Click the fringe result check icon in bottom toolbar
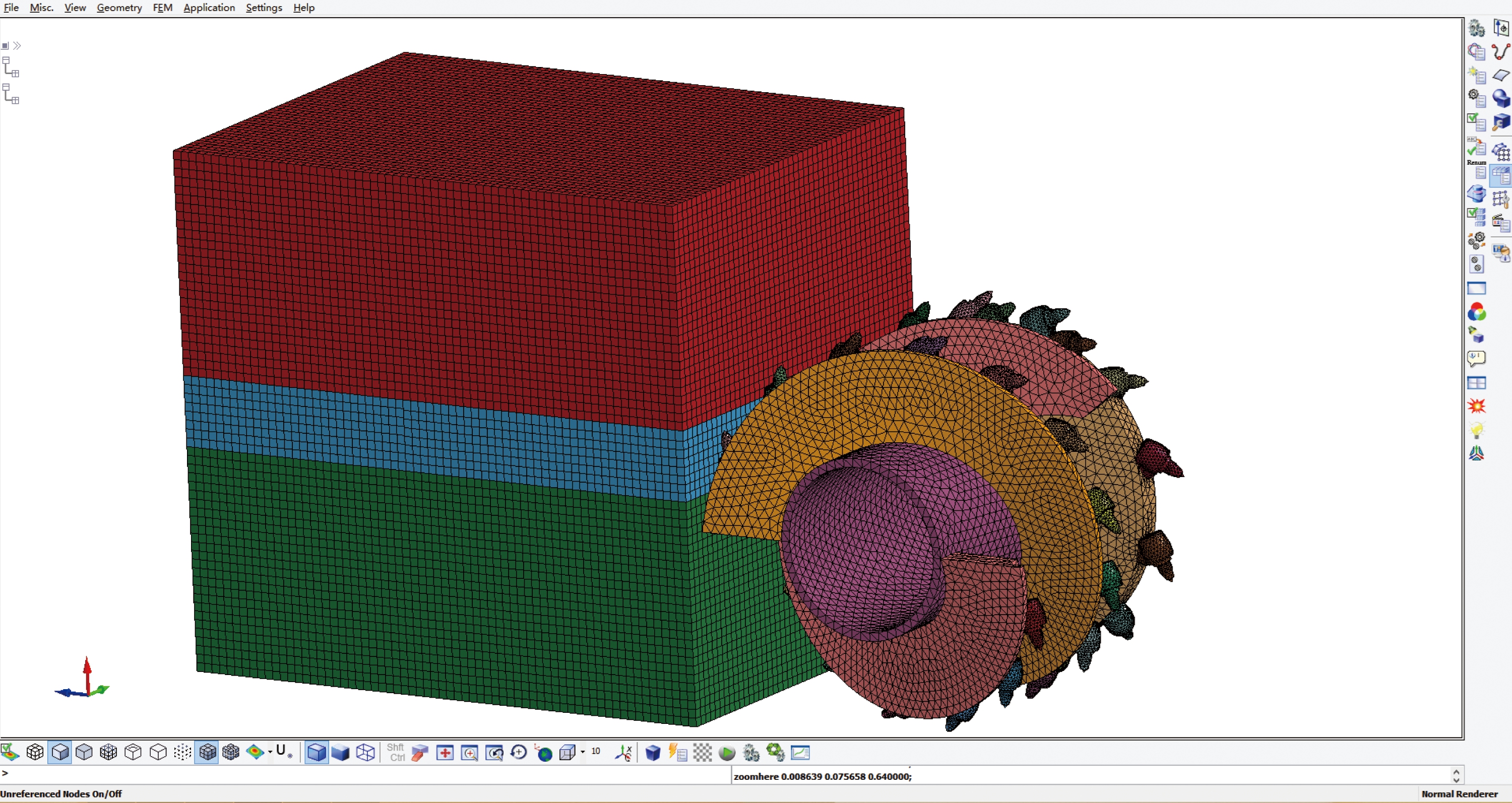This screenshot has width=1512, height=803. [x=10, y=752]
